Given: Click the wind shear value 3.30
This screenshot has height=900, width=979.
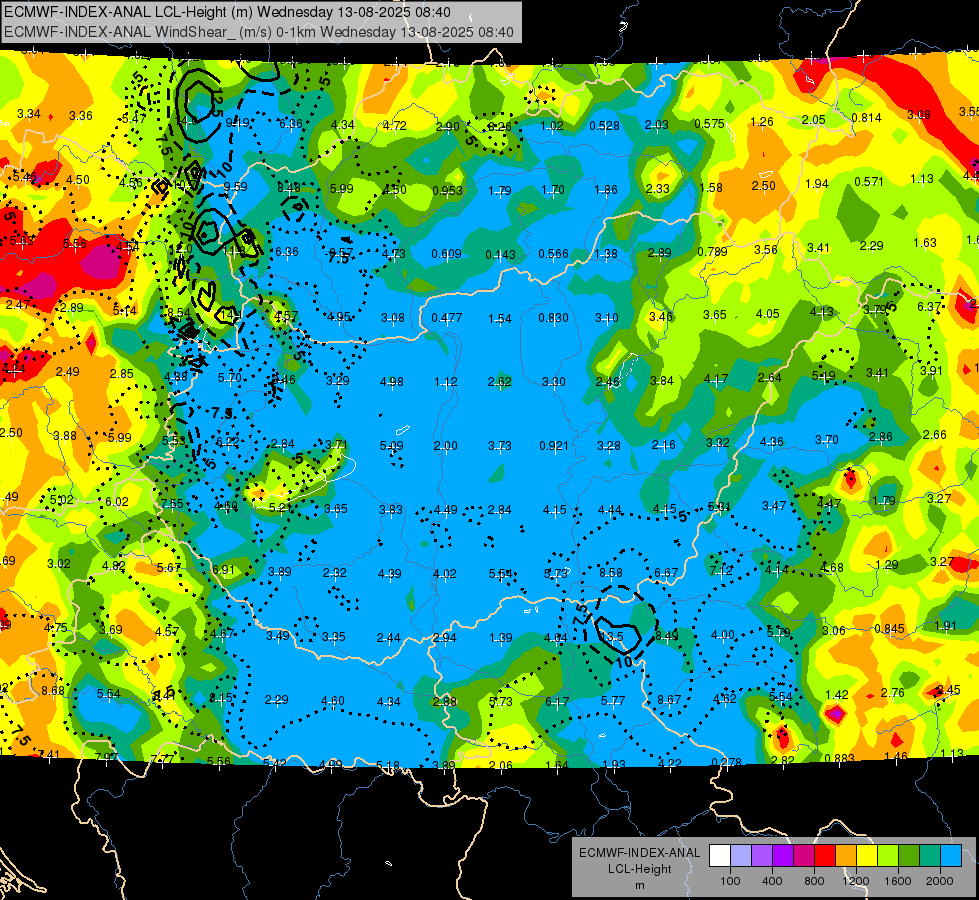Looking at the screenshot, I should point(553,382).
